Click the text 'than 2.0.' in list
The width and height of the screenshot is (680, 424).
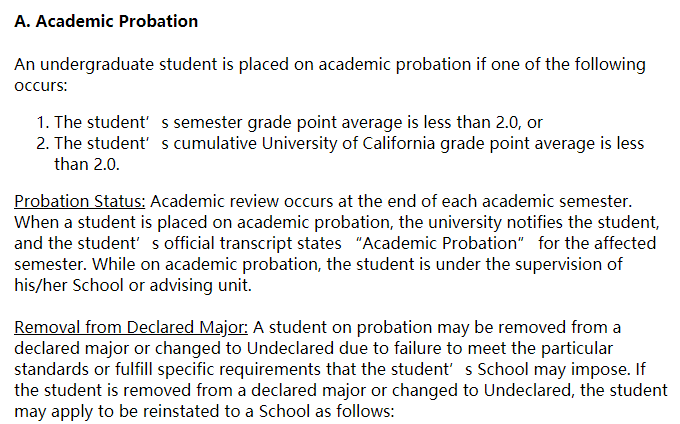click(x=87, y=164)
